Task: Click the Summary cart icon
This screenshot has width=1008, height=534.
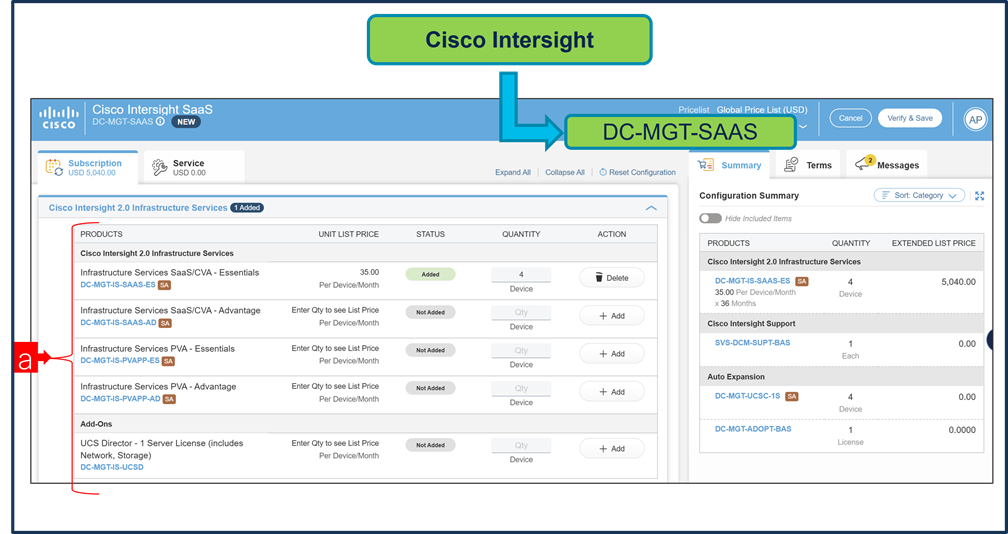Action: 706,165
